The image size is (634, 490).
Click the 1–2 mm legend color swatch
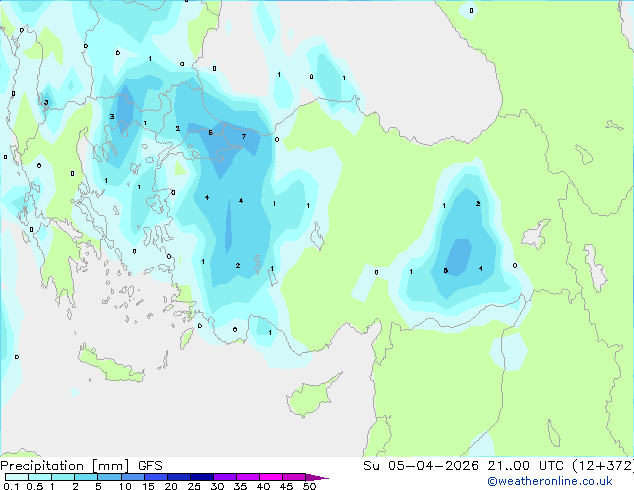pyautogui.click(x=63, y=477)
